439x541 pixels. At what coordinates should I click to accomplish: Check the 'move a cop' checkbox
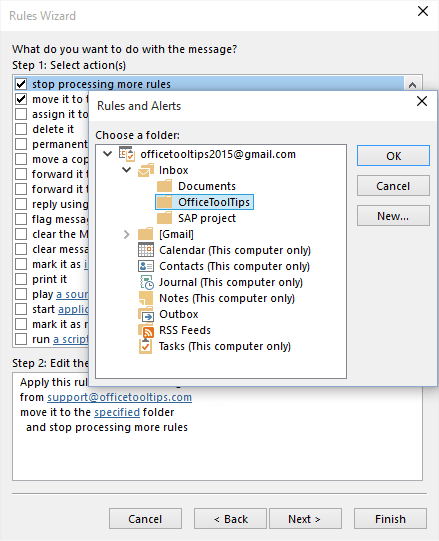(21, 159)
